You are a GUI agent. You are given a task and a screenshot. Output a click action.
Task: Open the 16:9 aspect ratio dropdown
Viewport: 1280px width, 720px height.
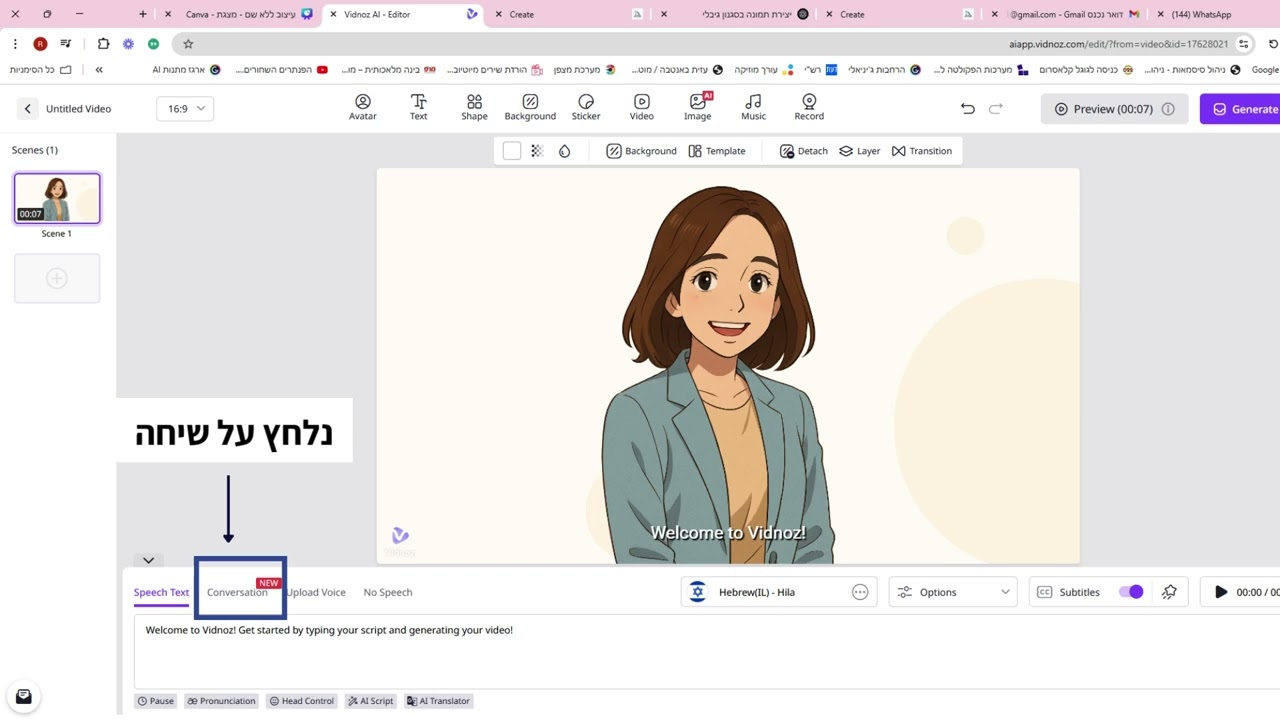coord(185,109)
